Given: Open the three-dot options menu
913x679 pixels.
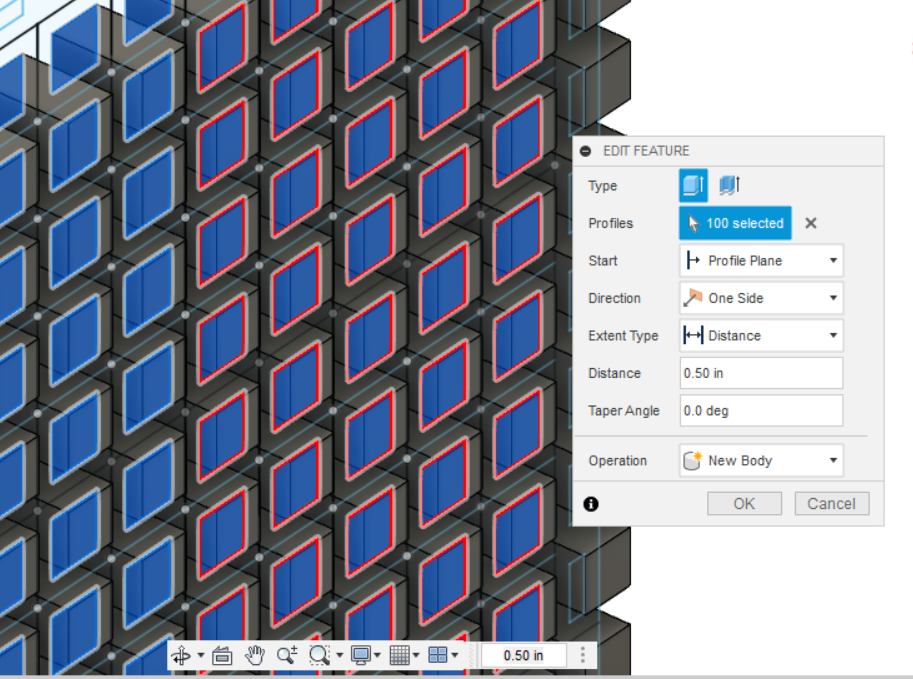Looking at the screenshot, I should tap(582, 655).
